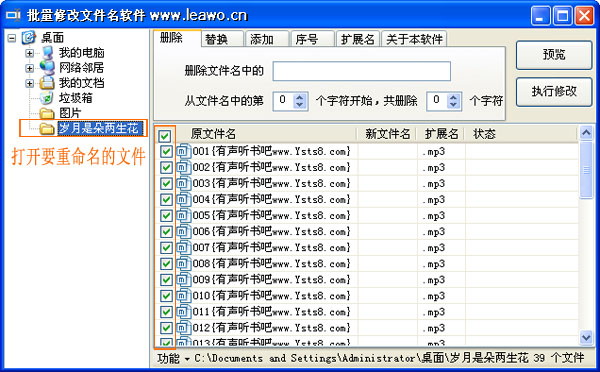600x372 pixels.
Task: Expand the 我的文档 tree node
Action: click(x=29, y=83)
